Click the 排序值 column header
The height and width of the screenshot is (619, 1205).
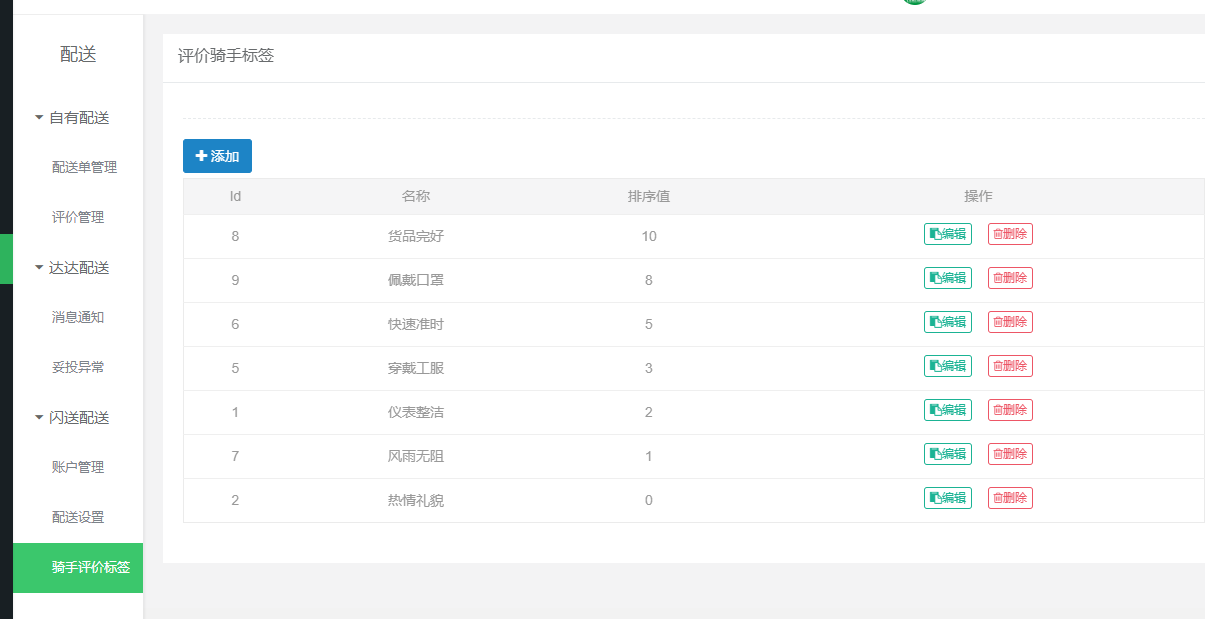648,197
